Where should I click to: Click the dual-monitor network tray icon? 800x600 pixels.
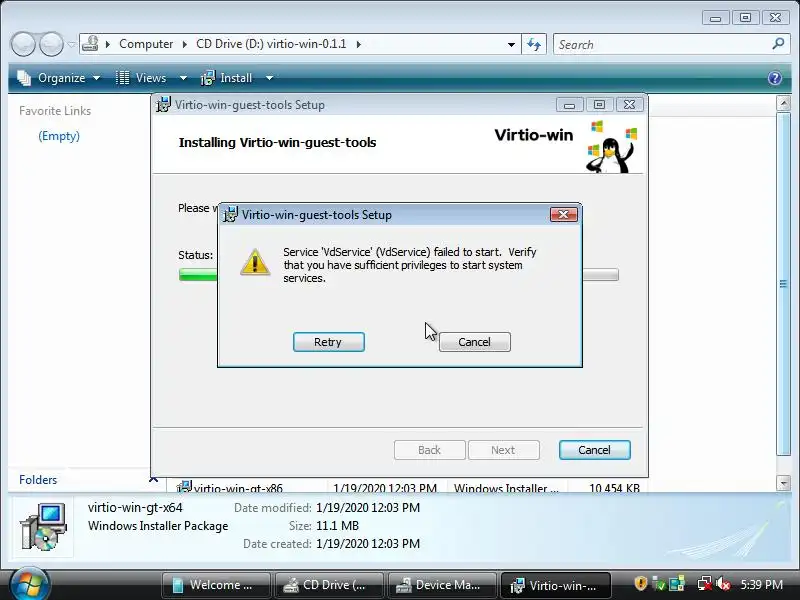[677, 584]
